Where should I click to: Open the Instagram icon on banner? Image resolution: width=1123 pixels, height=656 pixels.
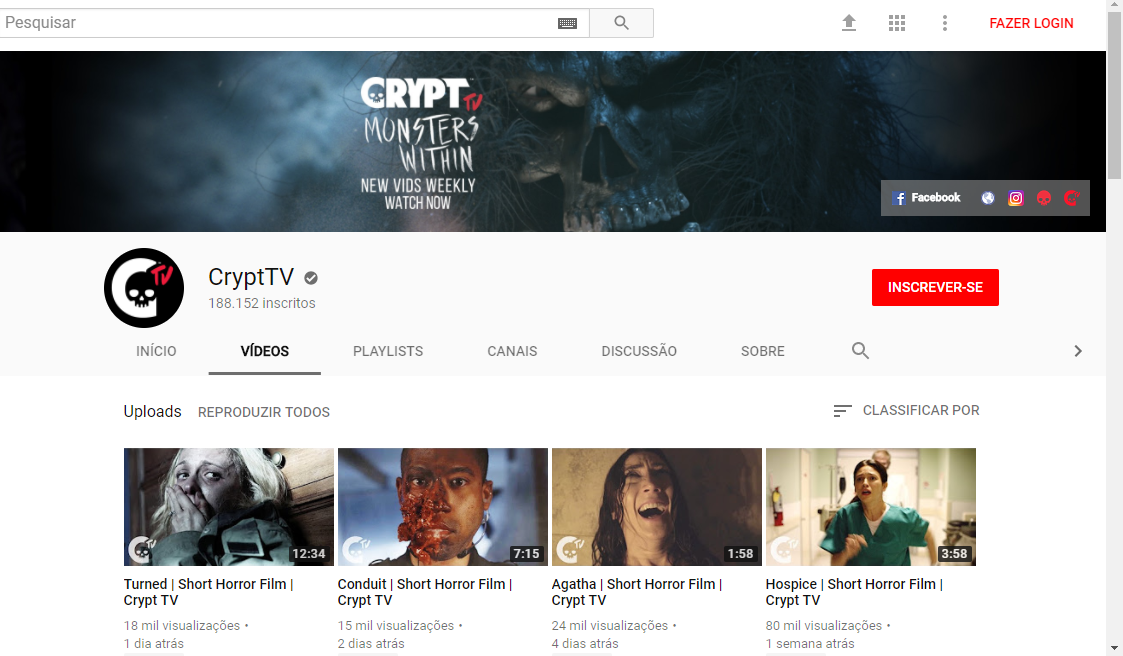click(1016, 198)
